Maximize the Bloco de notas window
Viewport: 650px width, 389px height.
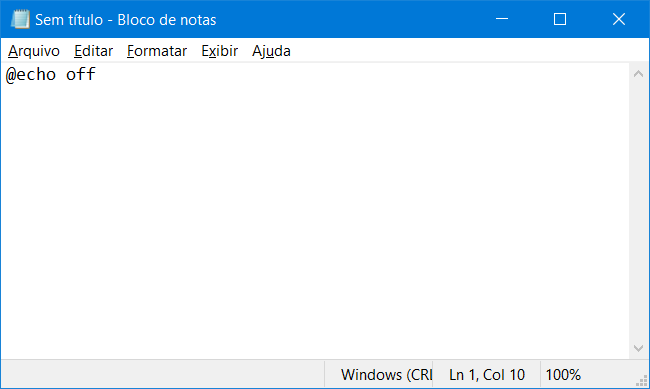click(560, 19)
